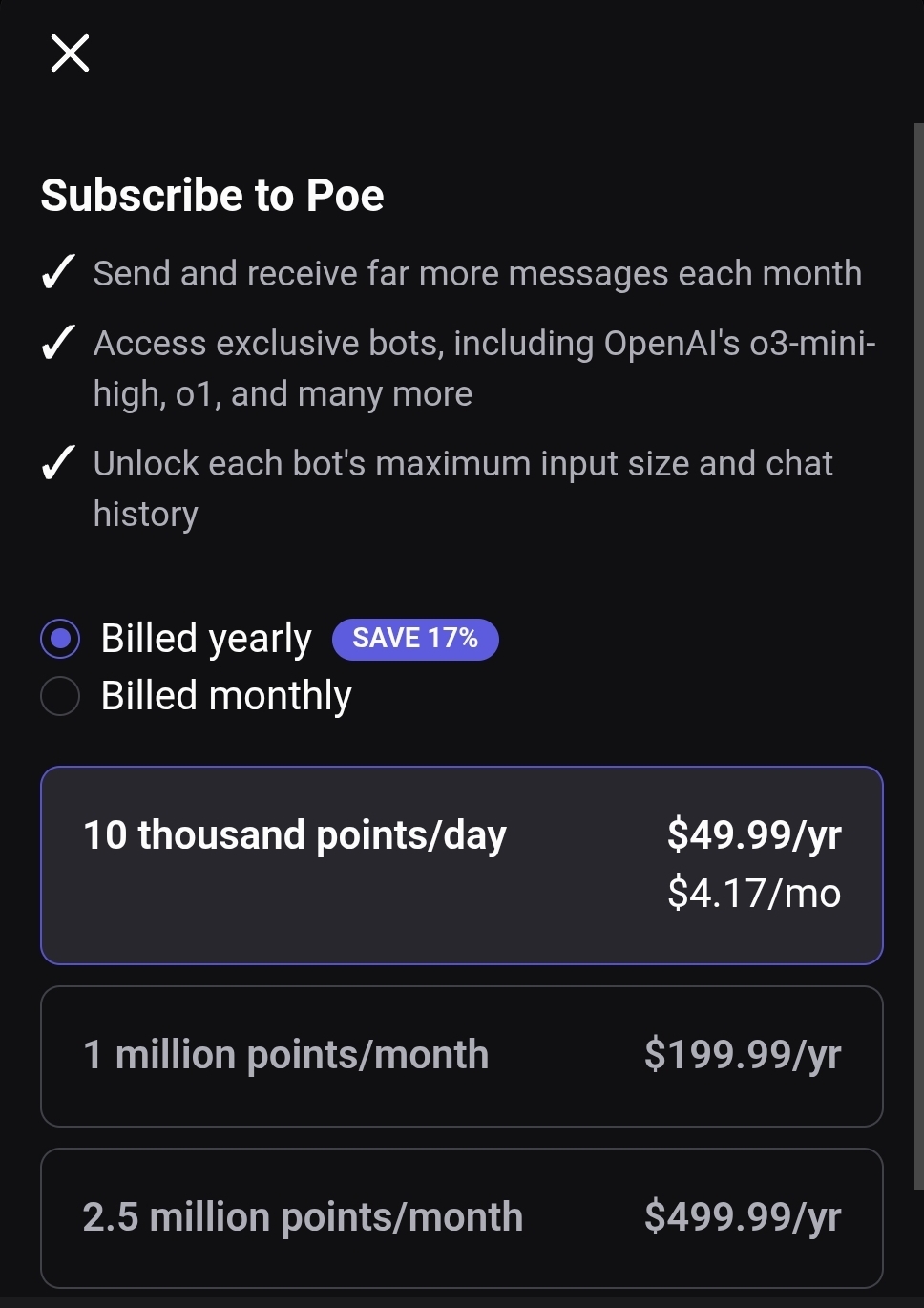Select the Billed yearly radio button
This screenshot has height=1308, width=924.
coord(60,639)
